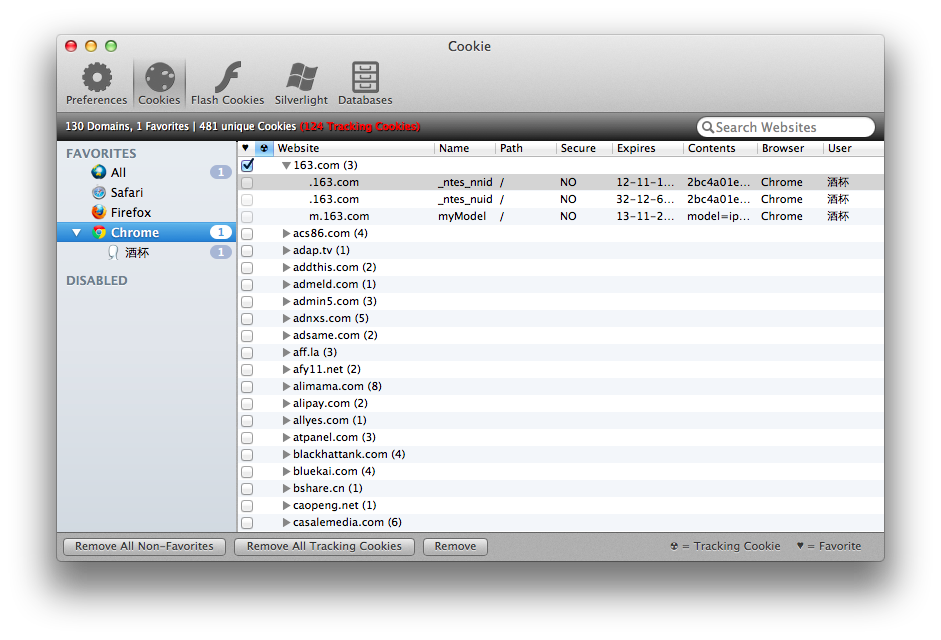This screenshot has width=941, height=640.
Task: Select the Safari sidebar item
Action: click(146, 193)
